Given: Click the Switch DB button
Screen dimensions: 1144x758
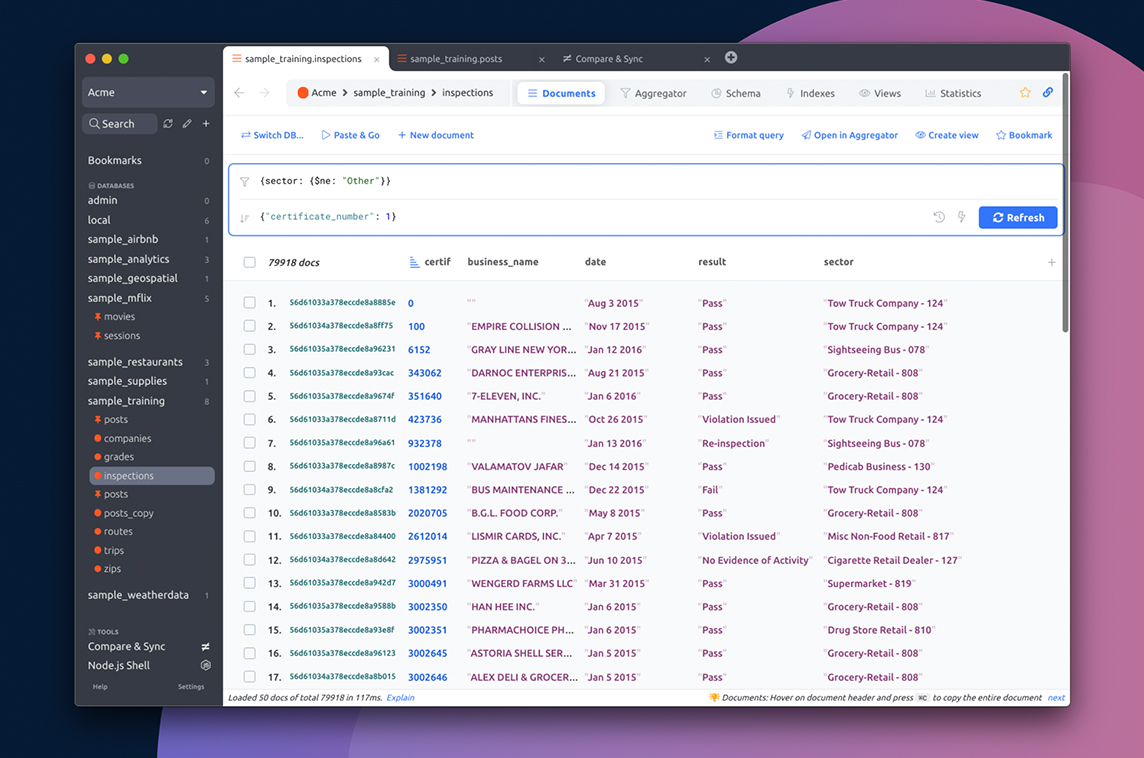Looking at the screenshot, I should coord(272,135).
